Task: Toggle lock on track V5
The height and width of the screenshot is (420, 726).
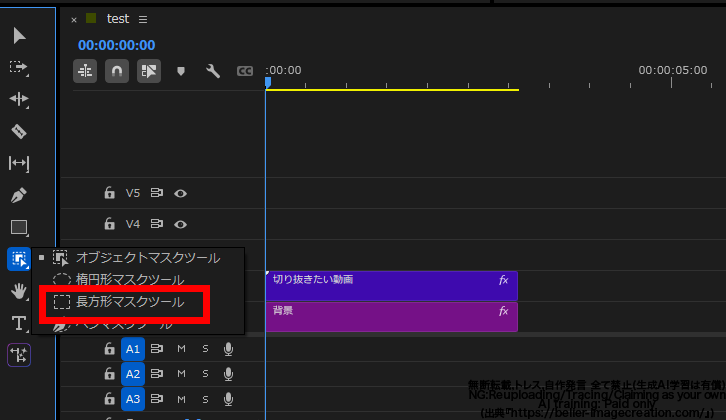Action: [109, 193]
